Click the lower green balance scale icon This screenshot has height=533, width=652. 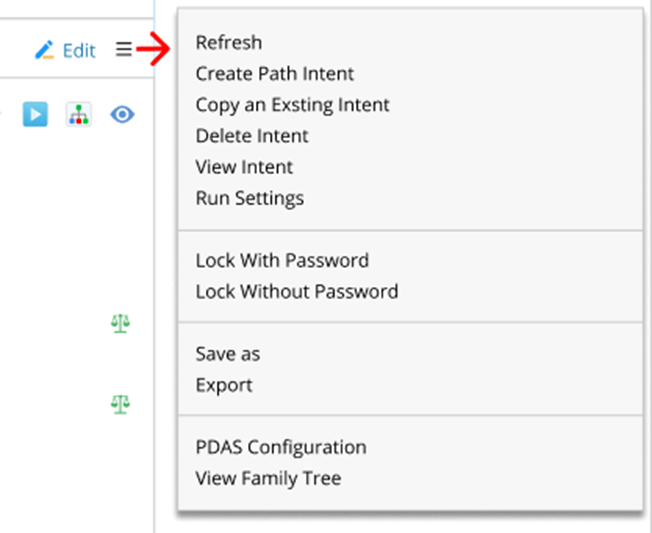pos(121,404)
